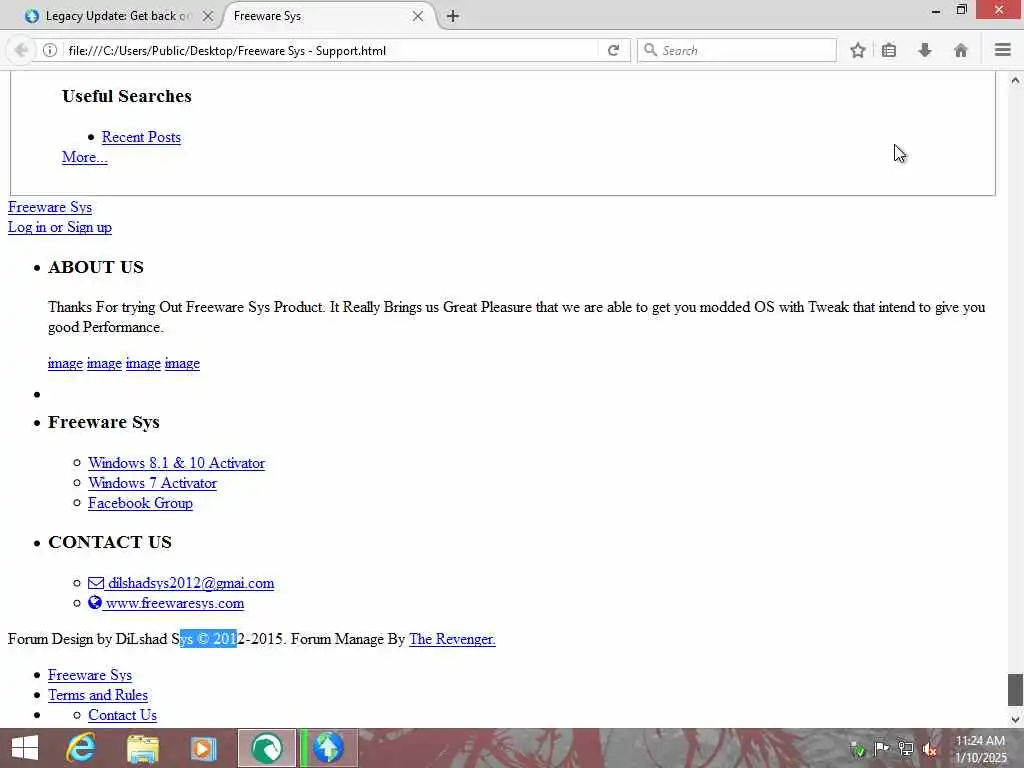Click the CONTACT US heading
1024x768 pixels.
(x=110, y=542)
